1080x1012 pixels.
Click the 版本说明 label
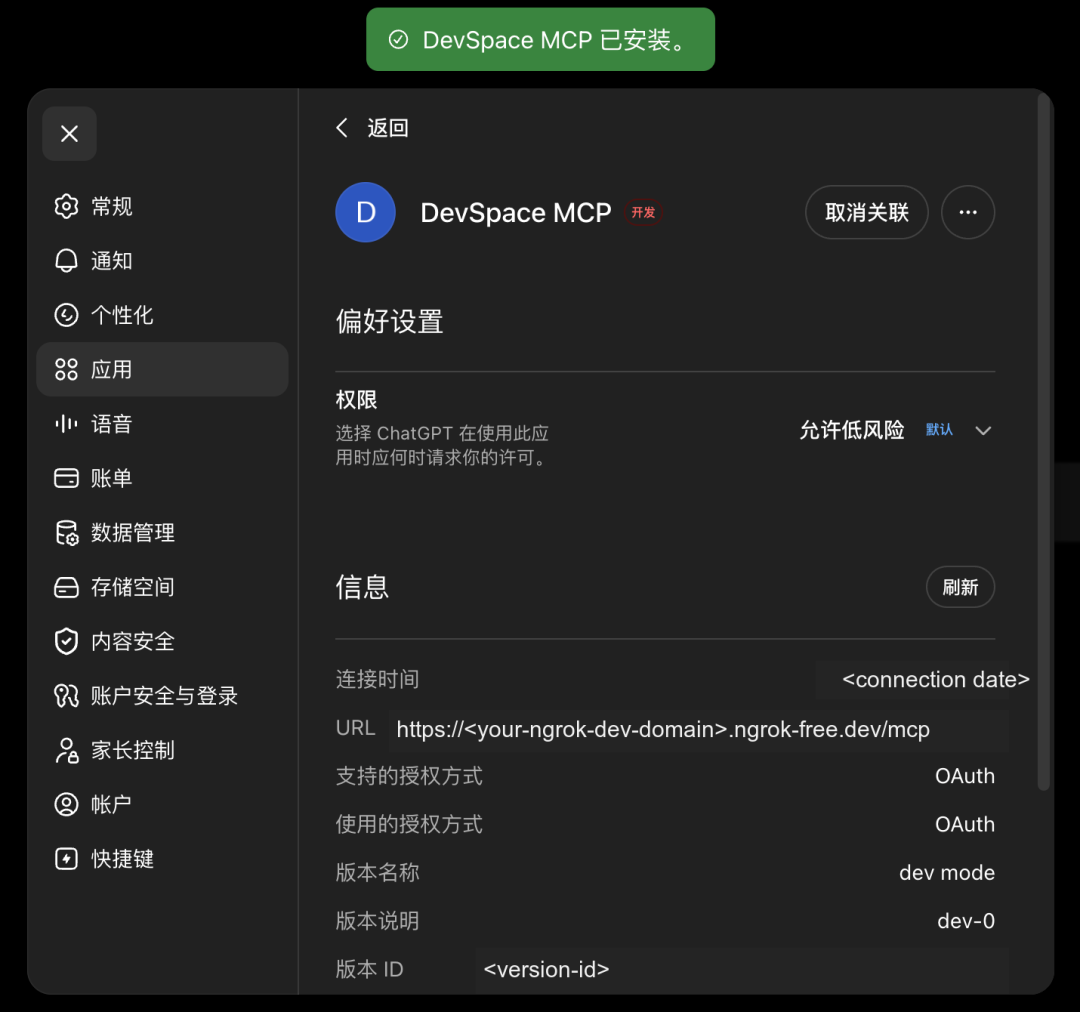point(377,920)
